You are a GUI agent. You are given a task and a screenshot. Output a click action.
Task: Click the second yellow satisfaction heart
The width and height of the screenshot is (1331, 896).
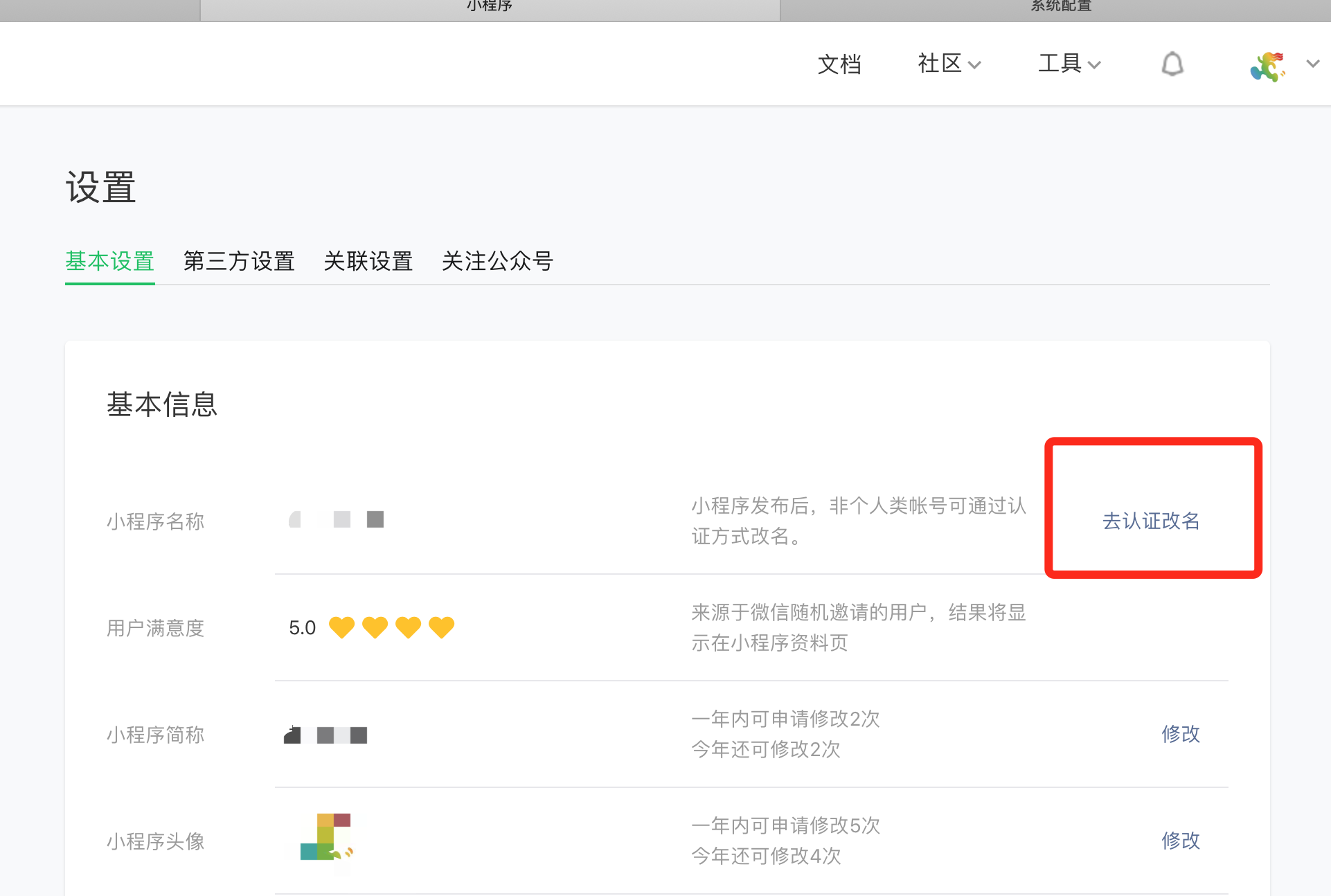375,627
